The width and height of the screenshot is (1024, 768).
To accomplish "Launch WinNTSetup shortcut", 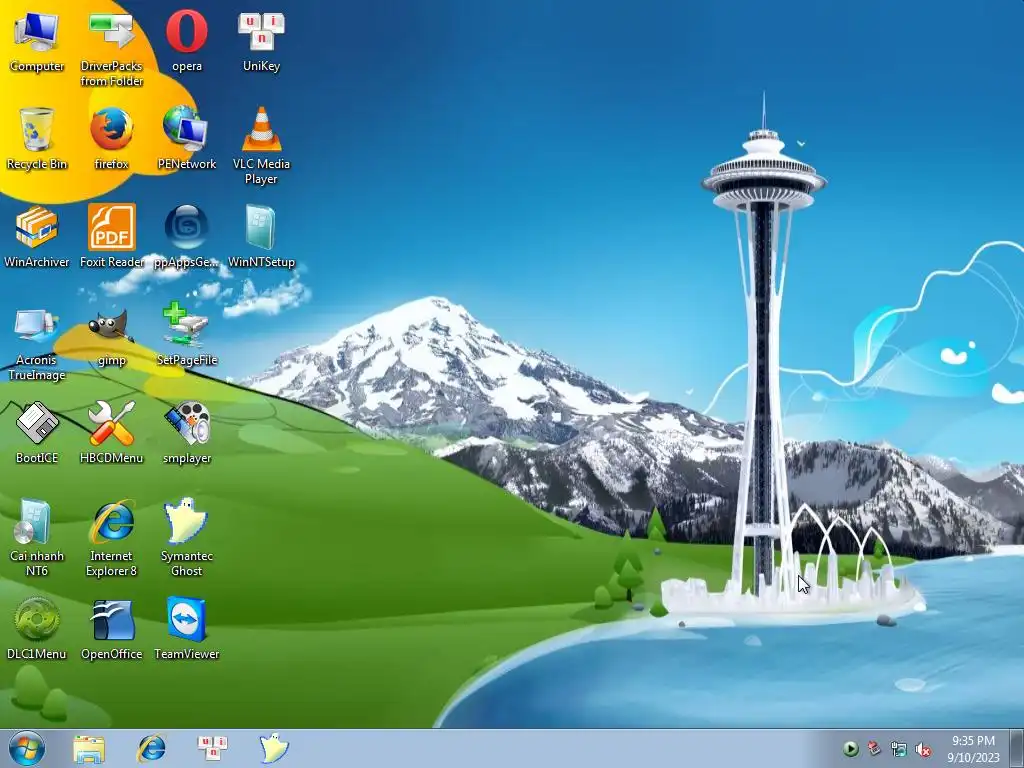I will 261,236.
